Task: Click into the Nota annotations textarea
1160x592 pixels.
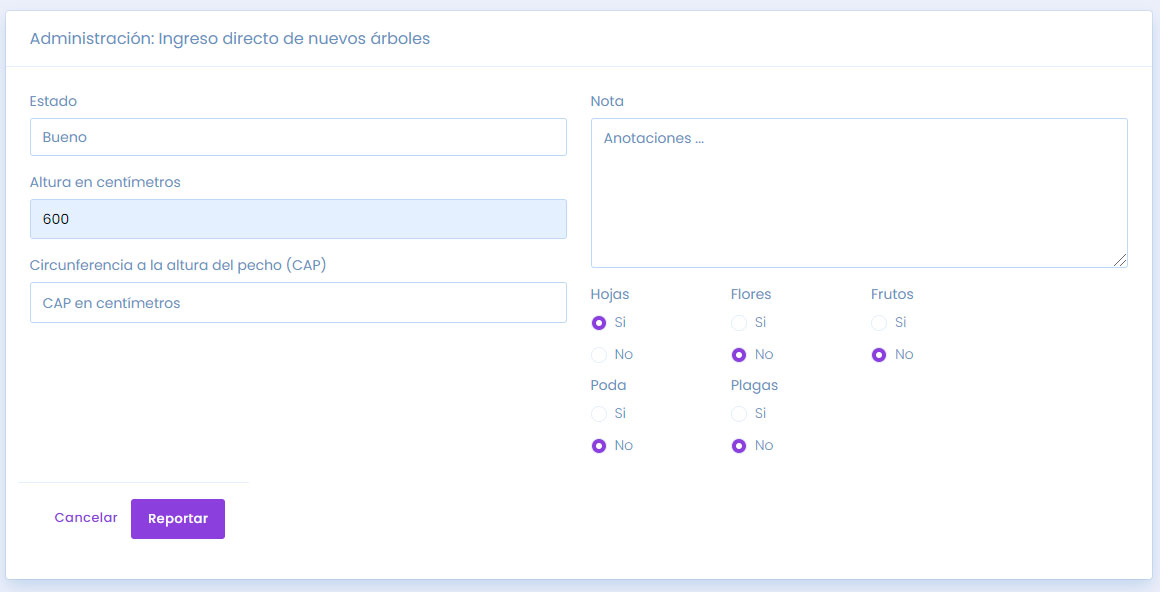Action: coord(859,193)
